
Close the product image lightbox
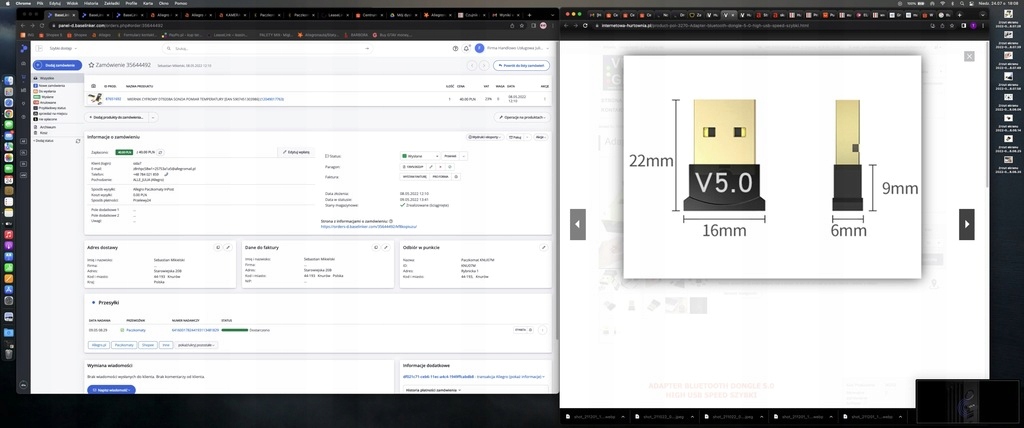tap(968, 57)
